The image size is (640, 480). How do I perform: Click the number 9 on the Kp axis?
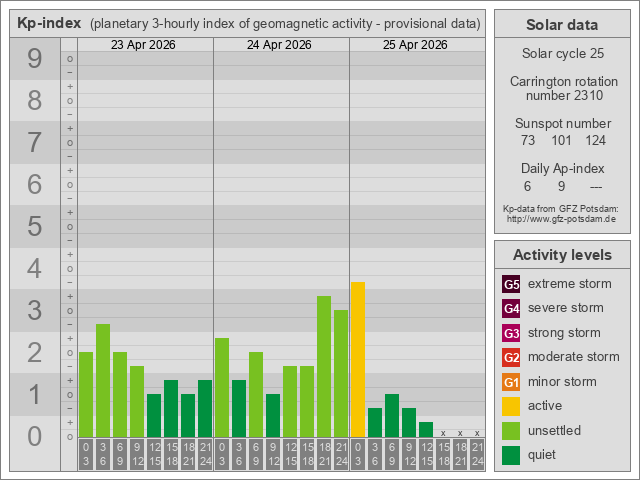[x=35, y=59]
